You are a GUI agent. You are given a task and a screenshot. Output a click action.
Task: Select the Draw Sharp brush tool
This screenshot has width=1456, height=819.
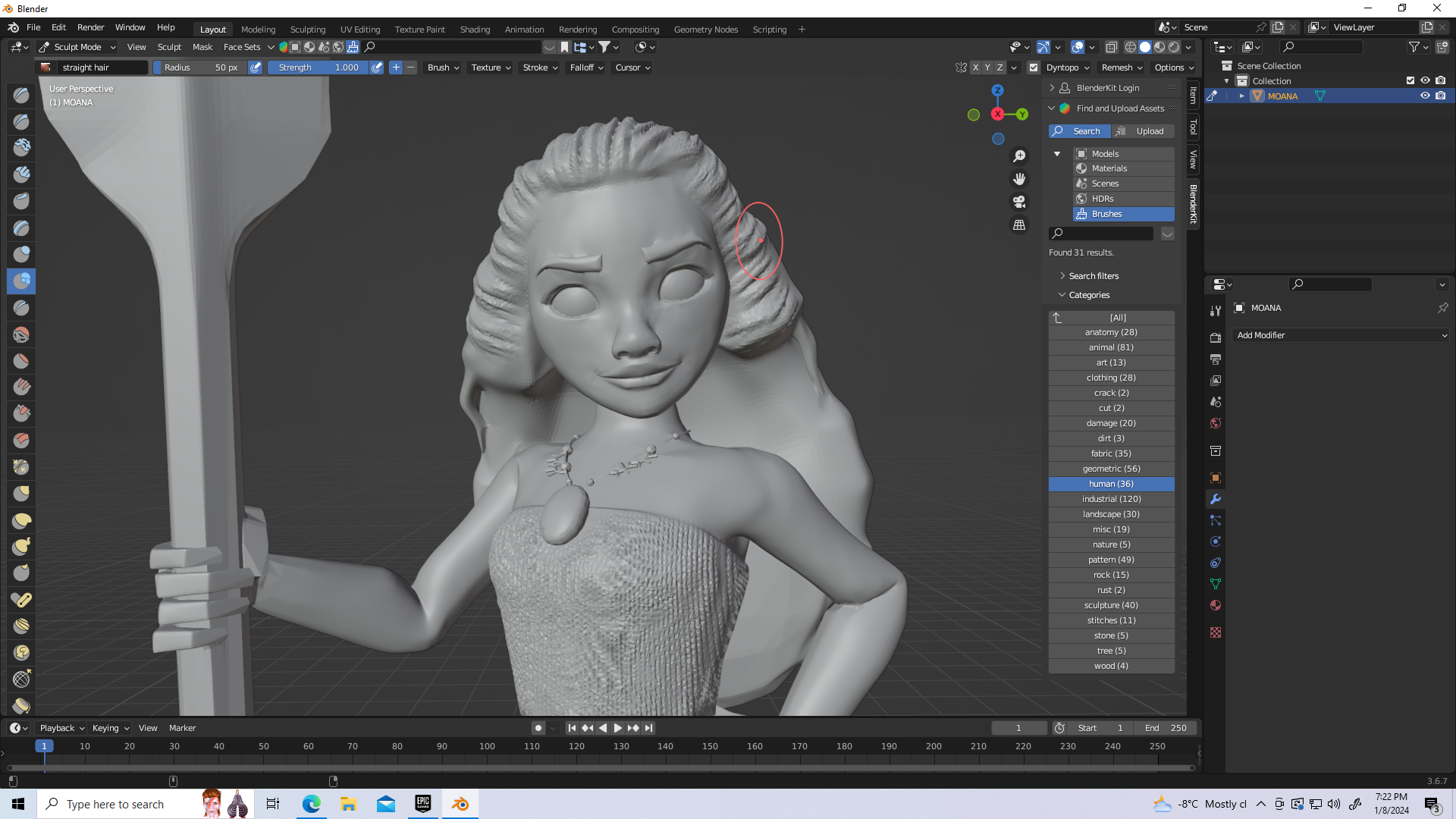(21, 121)
